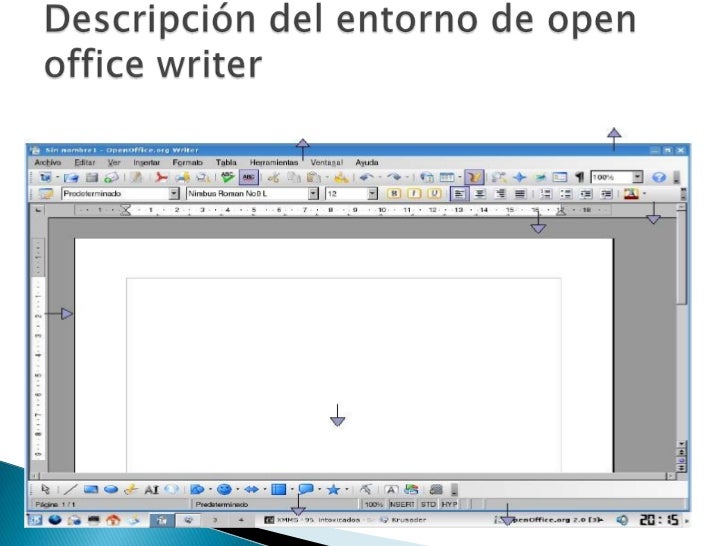Viewport: 728px width, 546px height.
Task: Click the volume speaker tray icon
Action: [x=622, y=520]
